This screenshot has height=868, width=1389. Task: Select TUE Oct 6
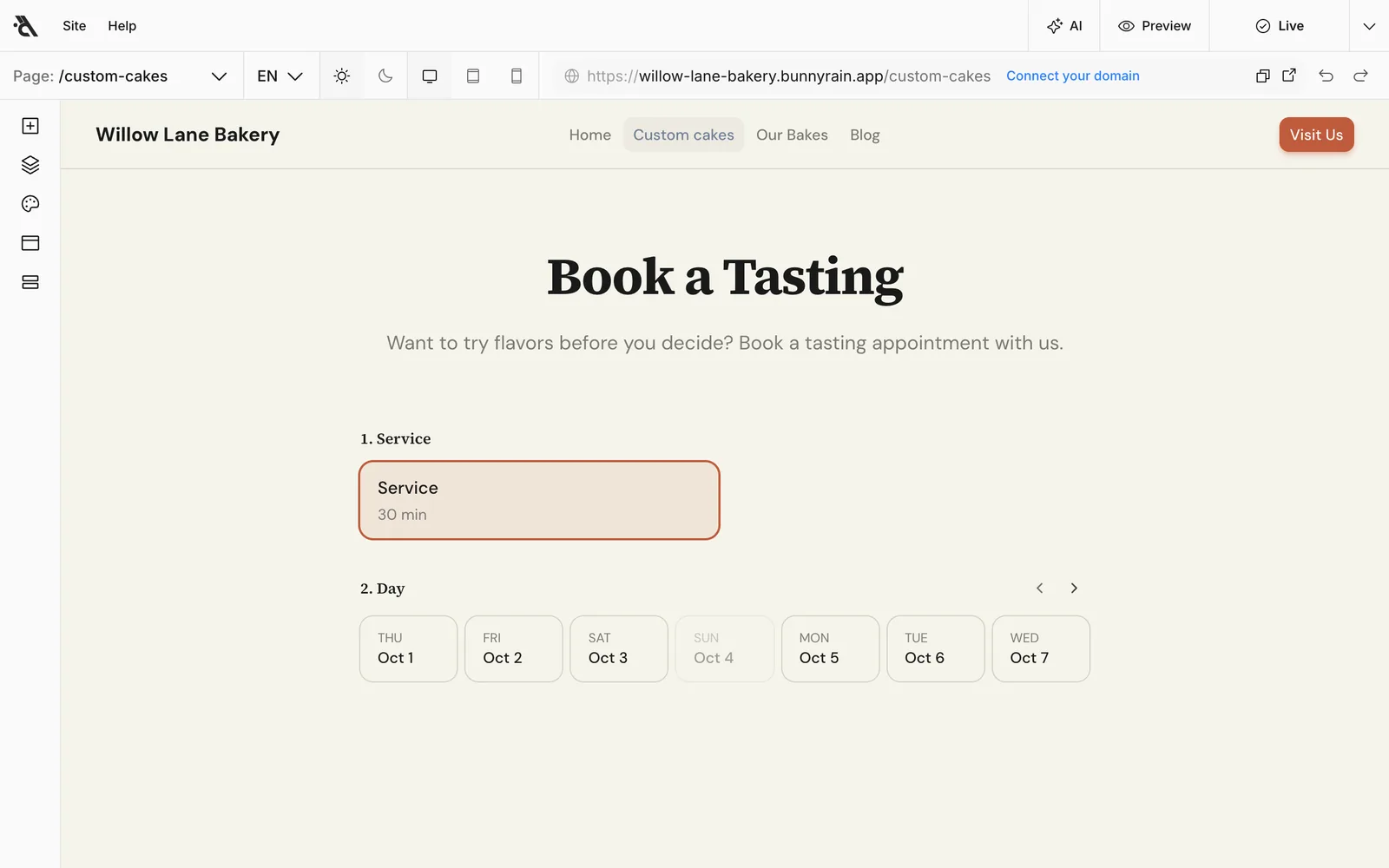tap(936, 648)
